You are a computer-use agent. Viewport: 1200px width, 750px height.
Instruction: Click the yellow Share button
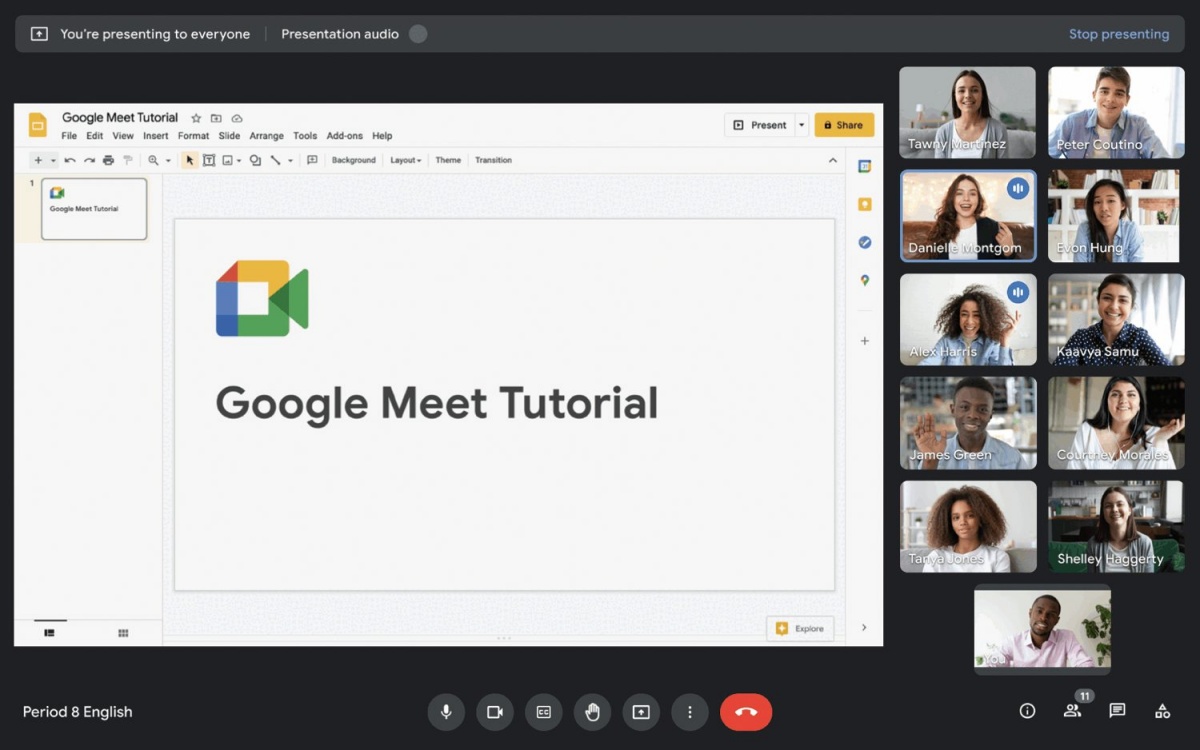[844, 125]
